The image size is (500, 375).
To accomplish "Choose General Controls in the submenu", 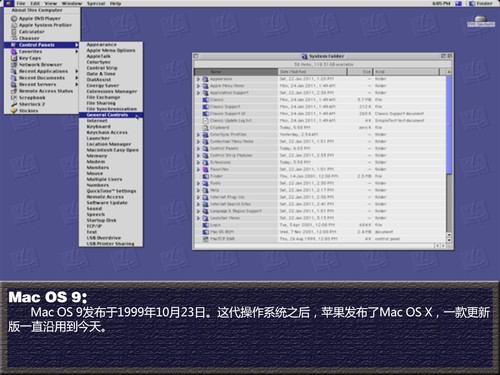I will coord(111,115).
